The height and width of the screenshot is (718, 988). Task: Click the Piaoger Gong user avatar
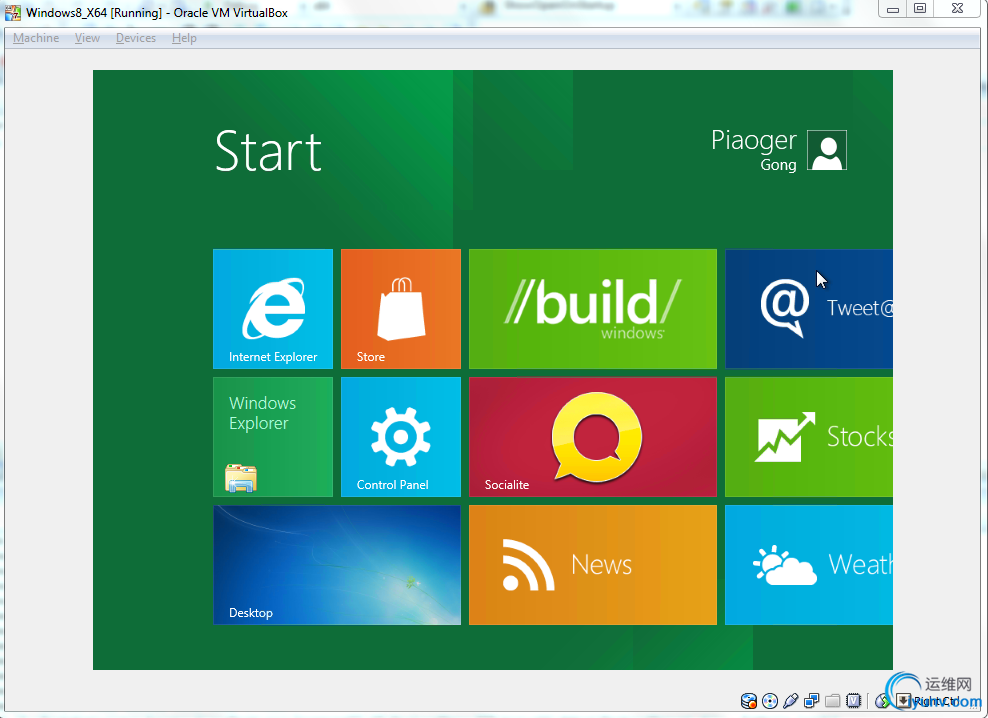tap(827, 150)
